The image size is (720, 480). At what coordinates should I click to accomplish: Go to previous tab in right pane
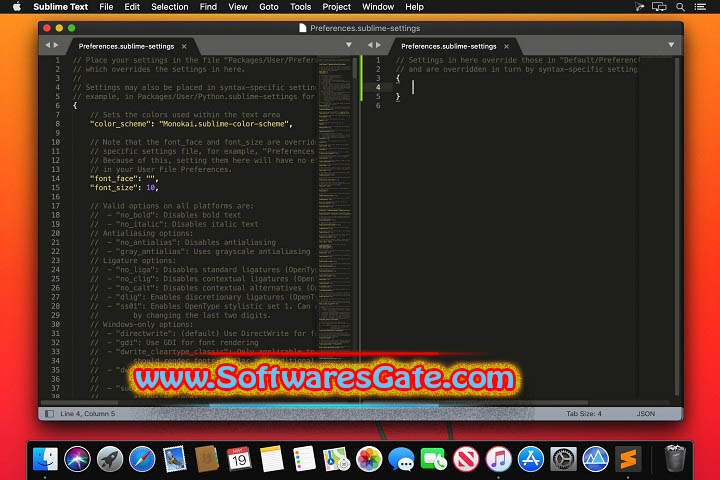tap(370, 45)
